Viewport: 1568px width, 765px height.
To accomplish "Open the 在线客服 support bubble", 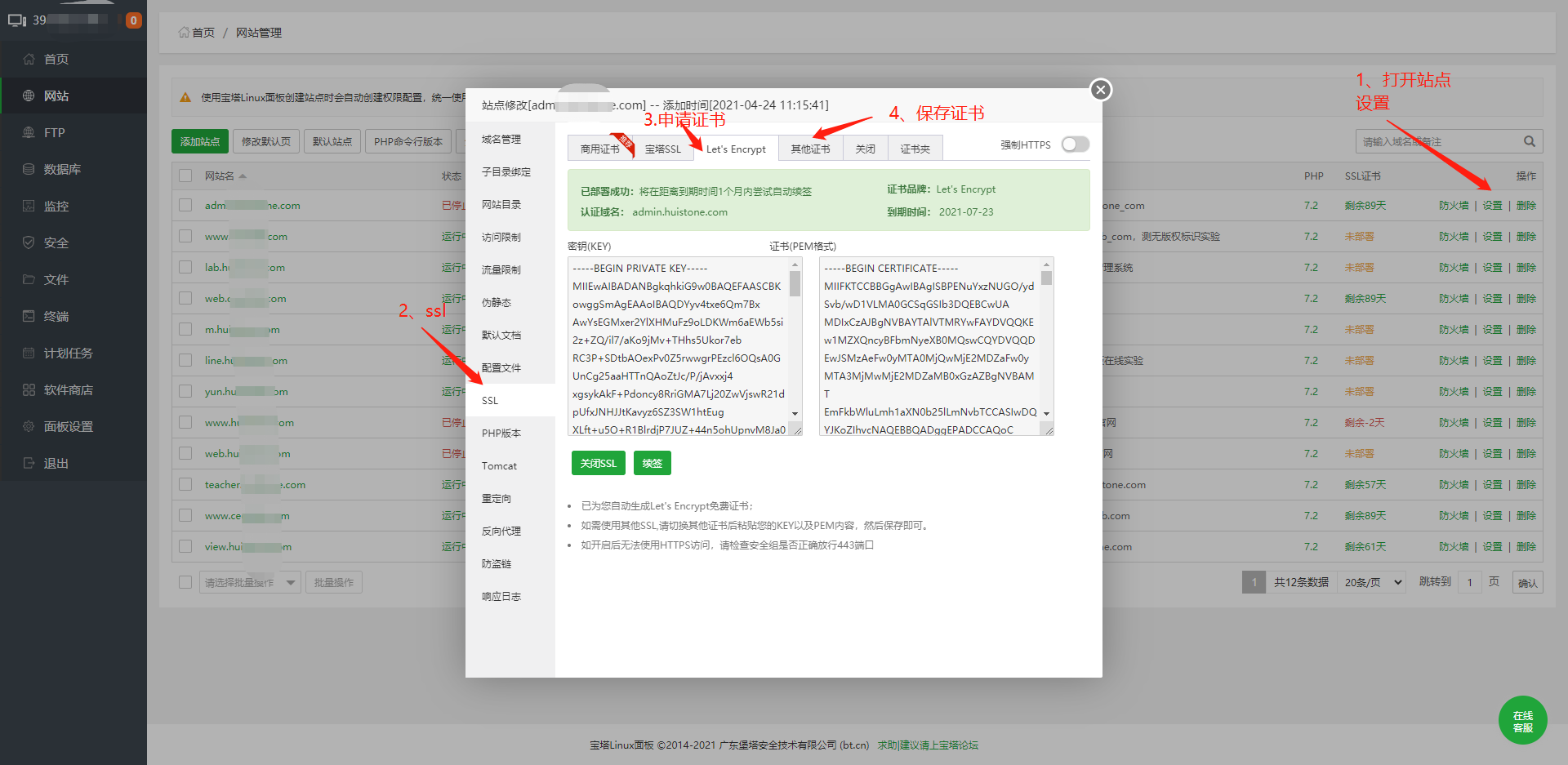I will point(1522,719).
